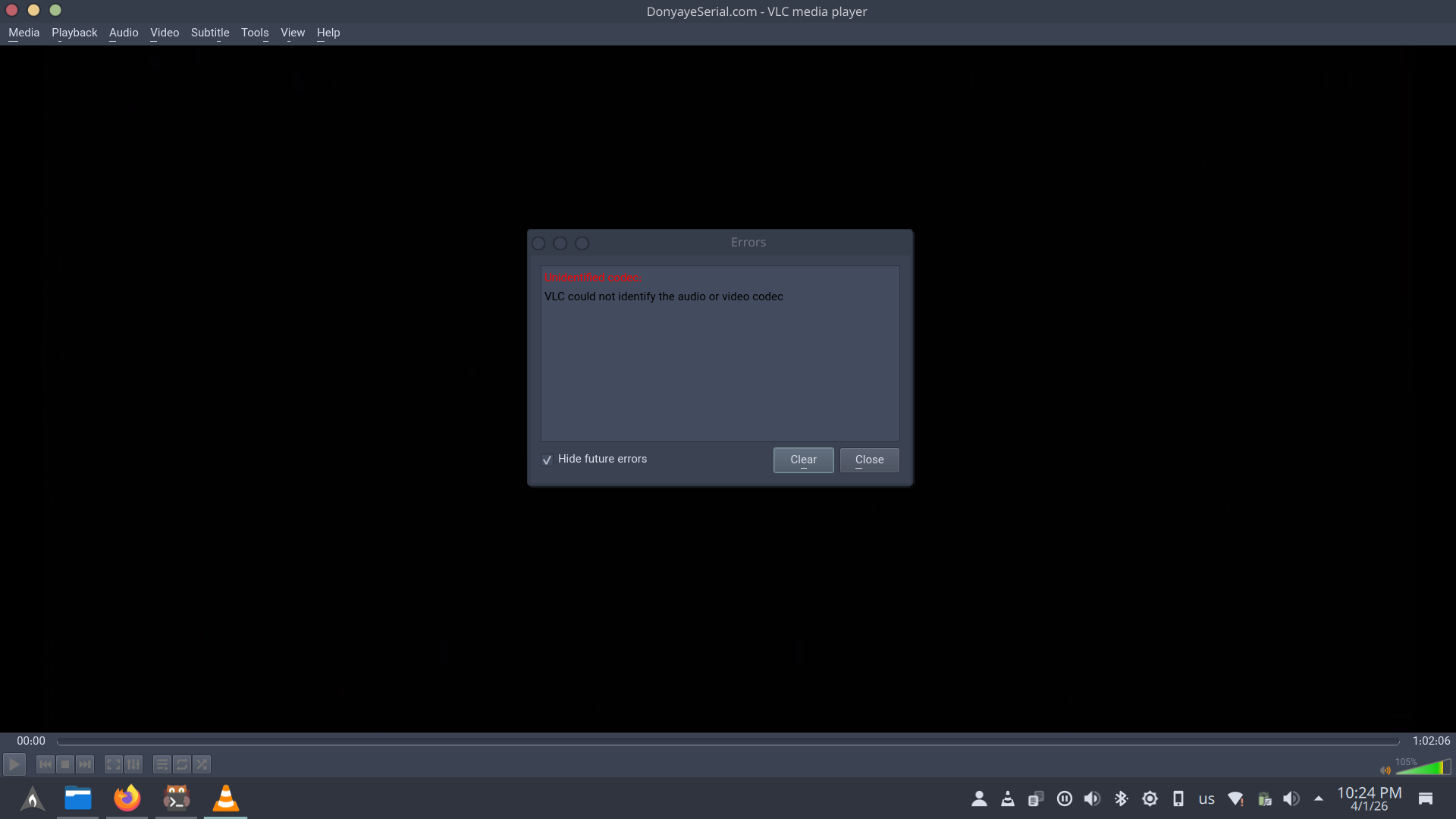Start playback with the Play button

[x=14, y=764]
